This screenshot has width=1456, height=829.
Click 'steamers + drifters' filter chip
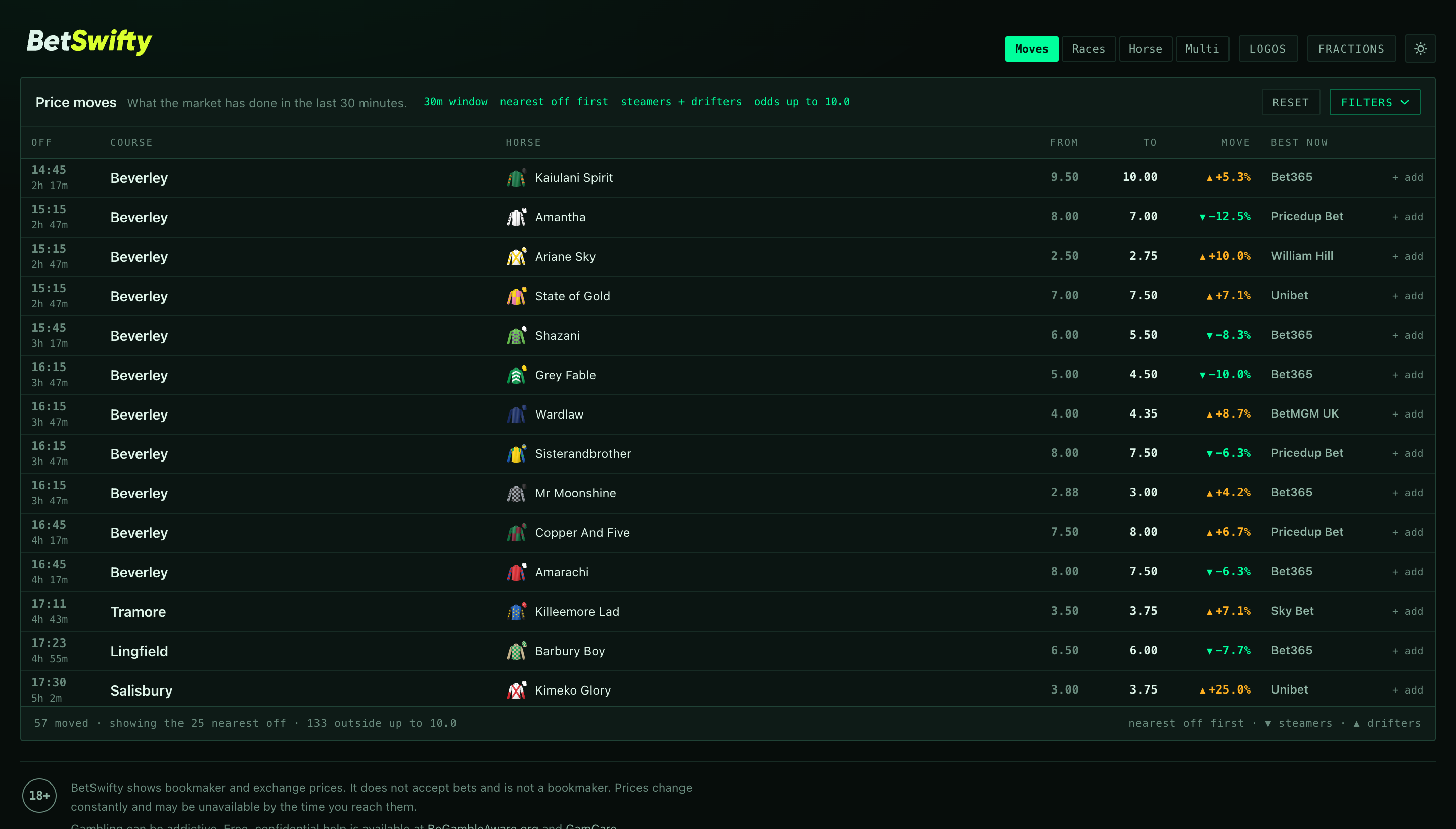click(x=681, y=101)
